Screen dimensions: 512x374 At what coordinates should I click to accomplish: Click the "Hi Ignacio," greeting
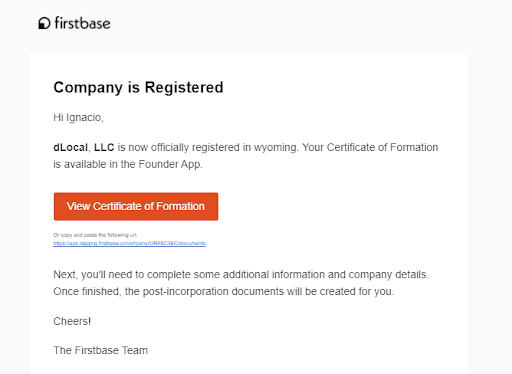click(79, 118)
